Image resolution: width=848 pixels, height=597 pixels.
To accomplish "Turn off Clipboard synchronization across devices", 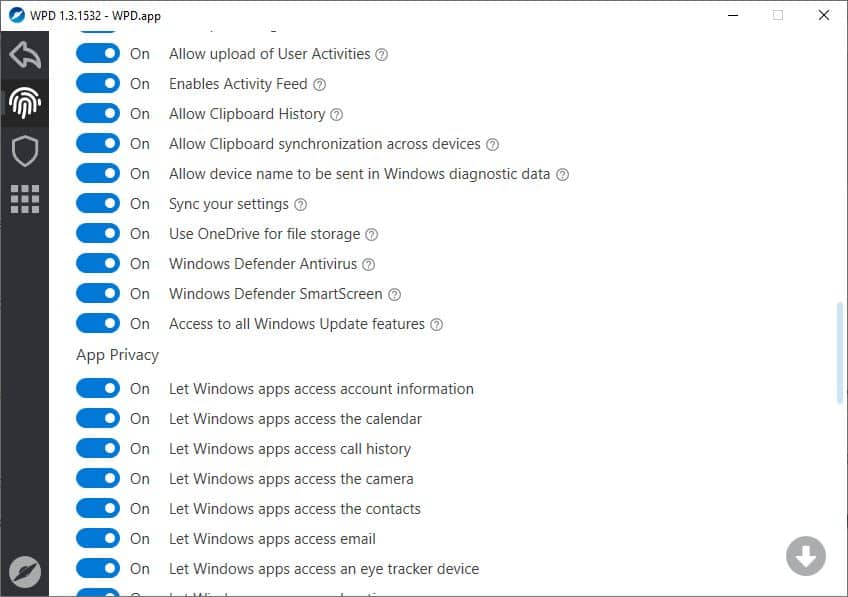I will (97, 143).
